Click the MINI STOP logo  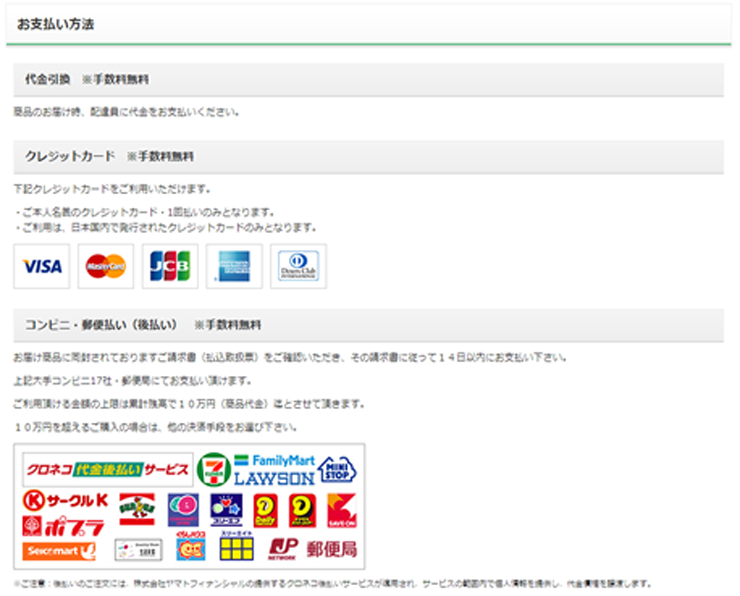(337, 469)
